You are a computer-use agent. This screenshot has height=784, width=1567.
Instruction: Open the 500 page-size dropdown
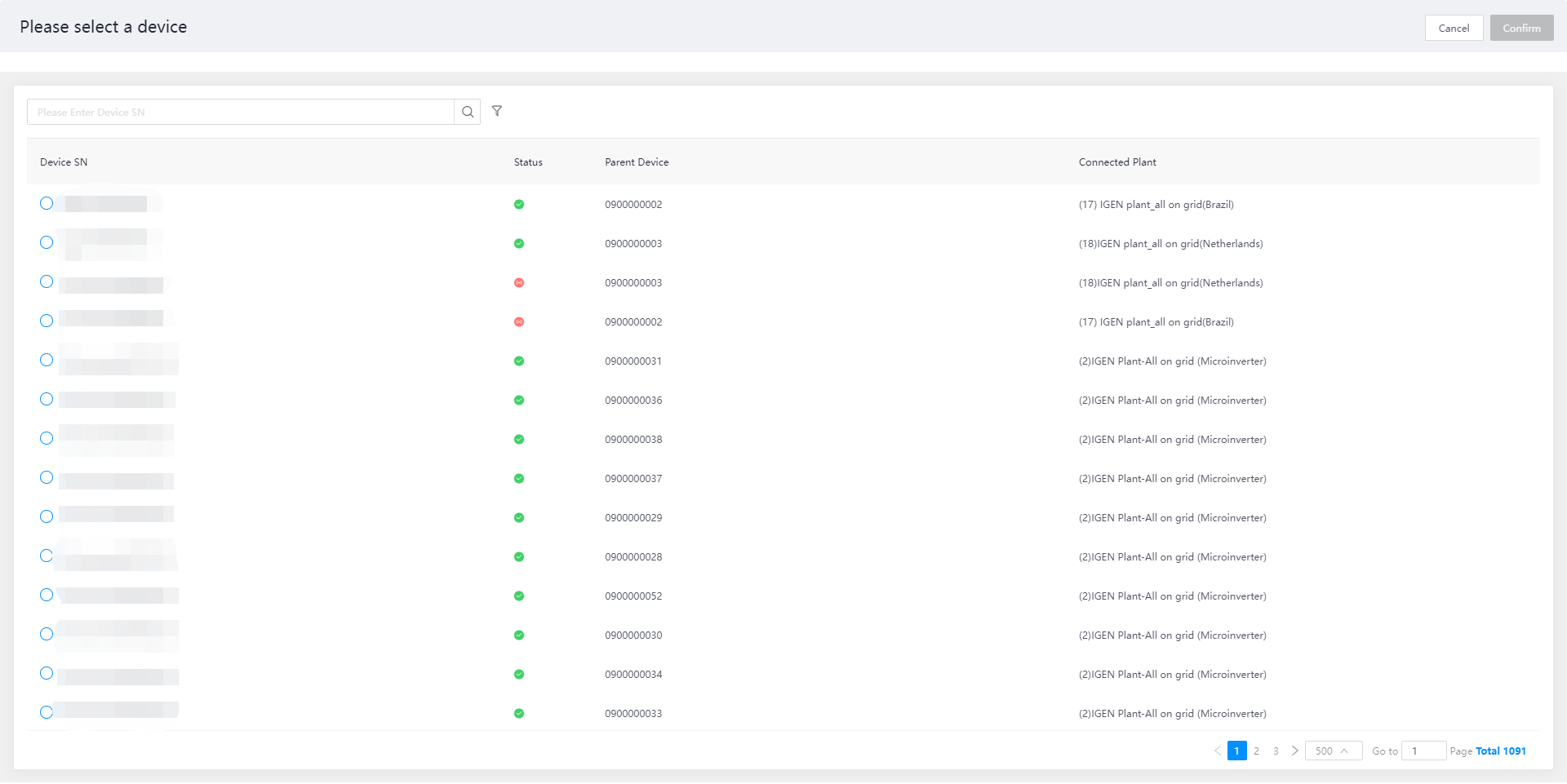[1334, 751]
